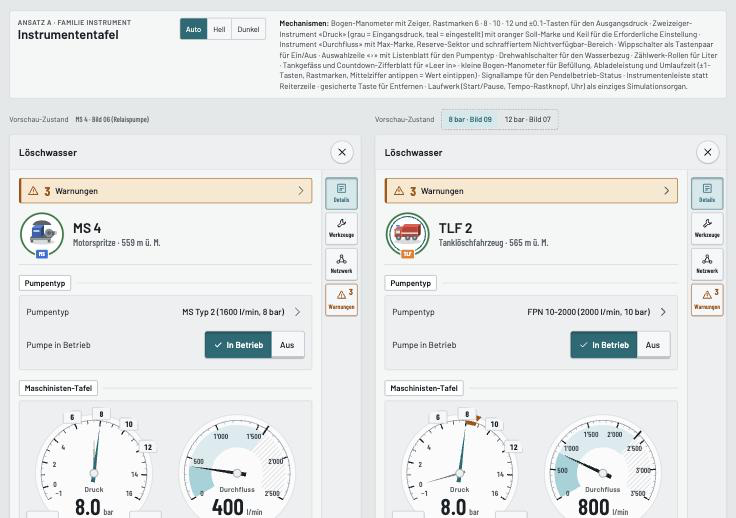736x518 pixels.
Task: Click detent mark 12 on MS 4 pressure gauge
Action: pyautogui.click(x=148, y=447)
